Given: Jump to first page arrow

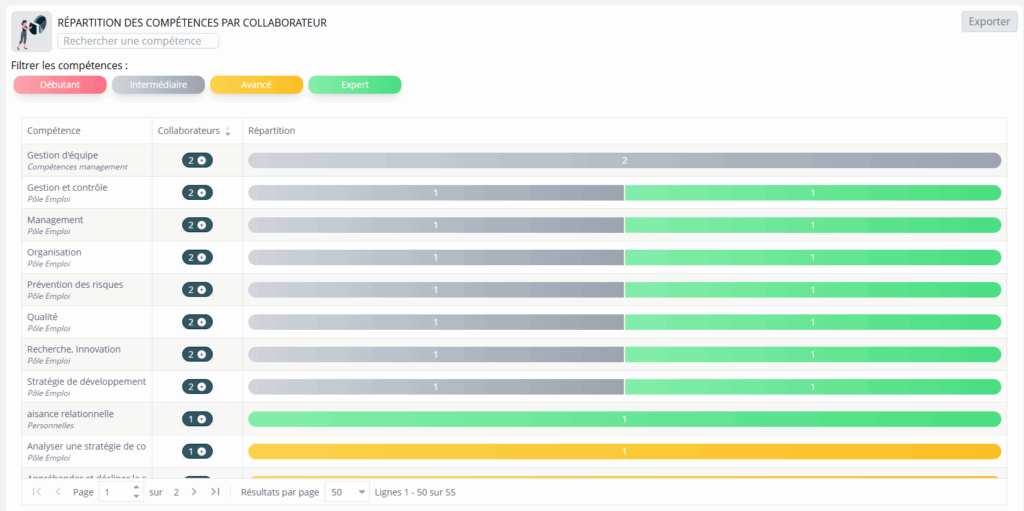Looking at the screenshot, I should pos(37,492).
